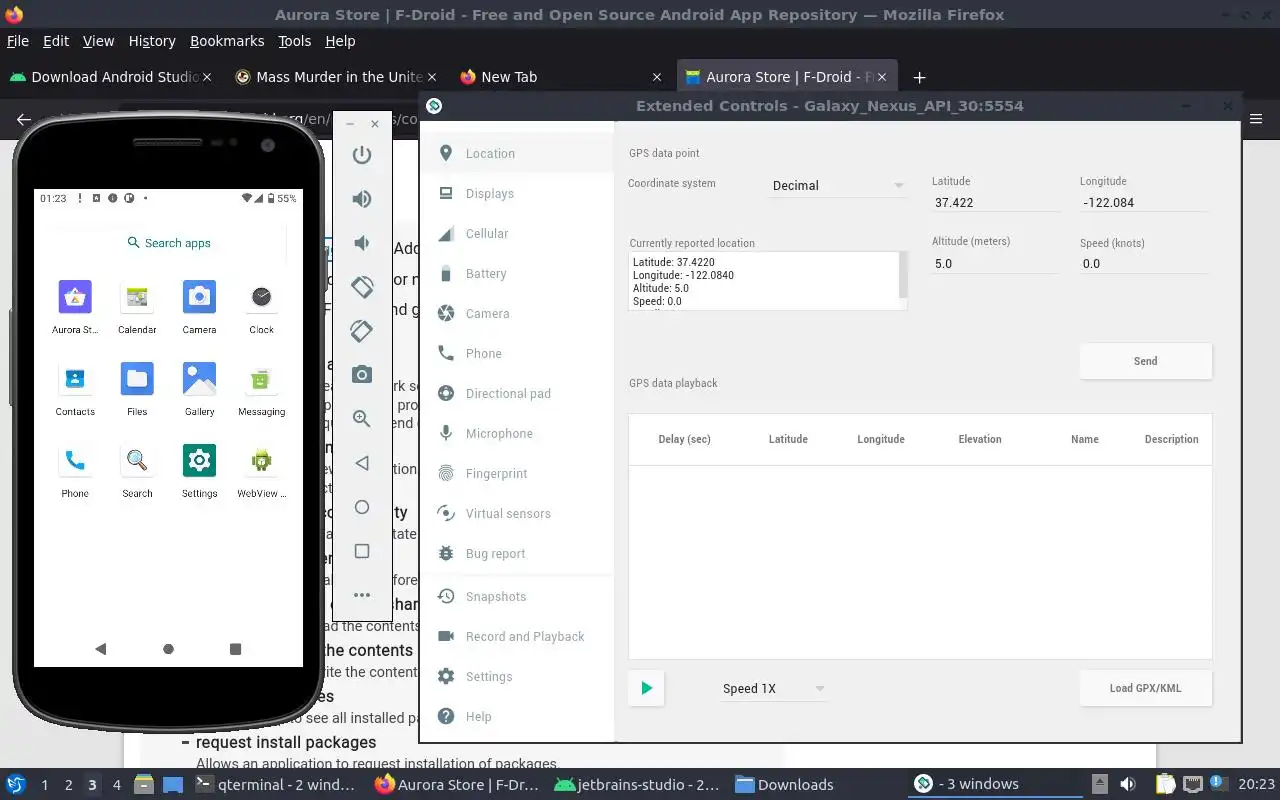Open Record and Playback section
Screen dimensions: 1280x800
[516, 636]
